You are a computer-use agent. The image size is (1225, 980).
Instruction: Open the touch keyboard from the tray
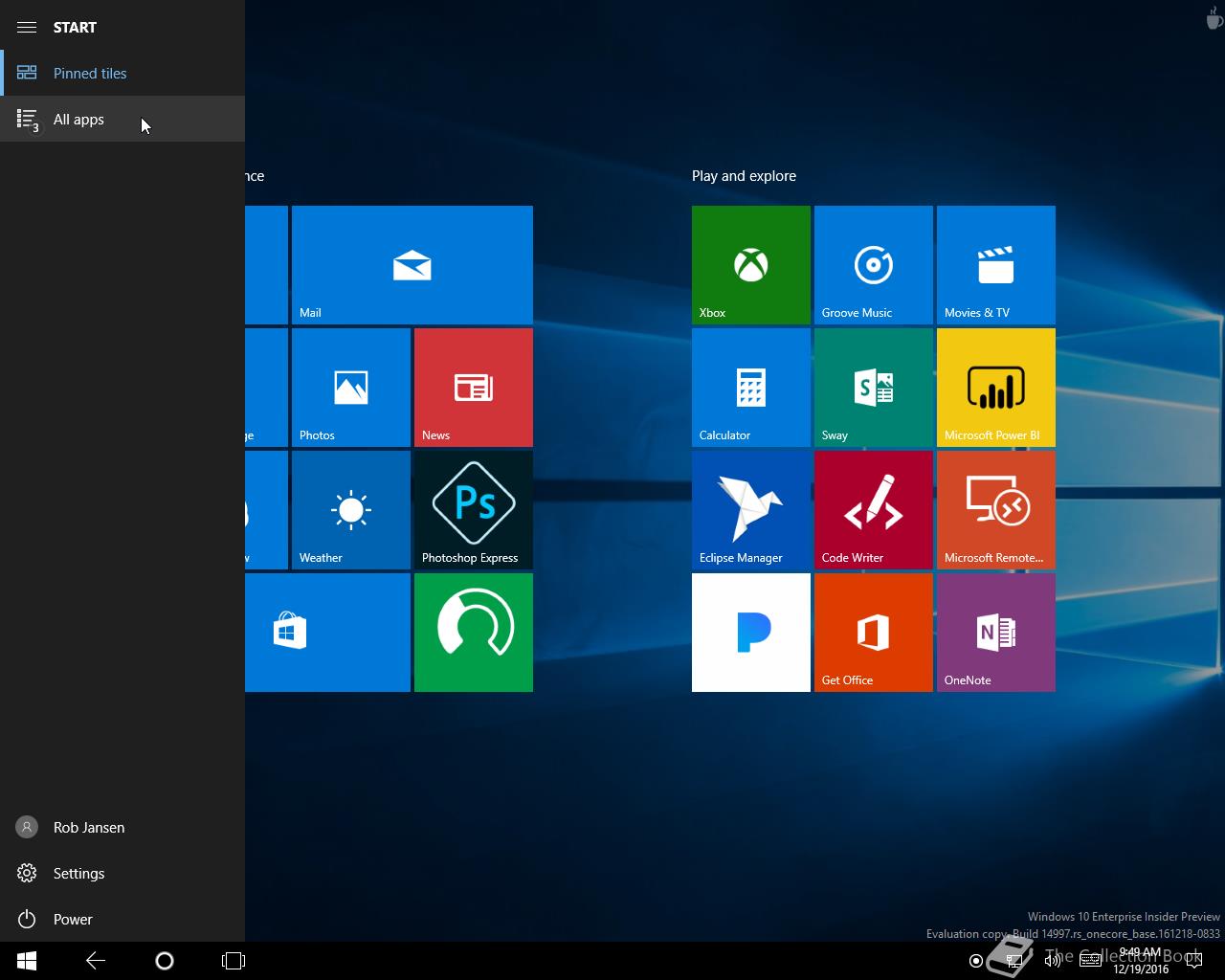[1090, 961]
